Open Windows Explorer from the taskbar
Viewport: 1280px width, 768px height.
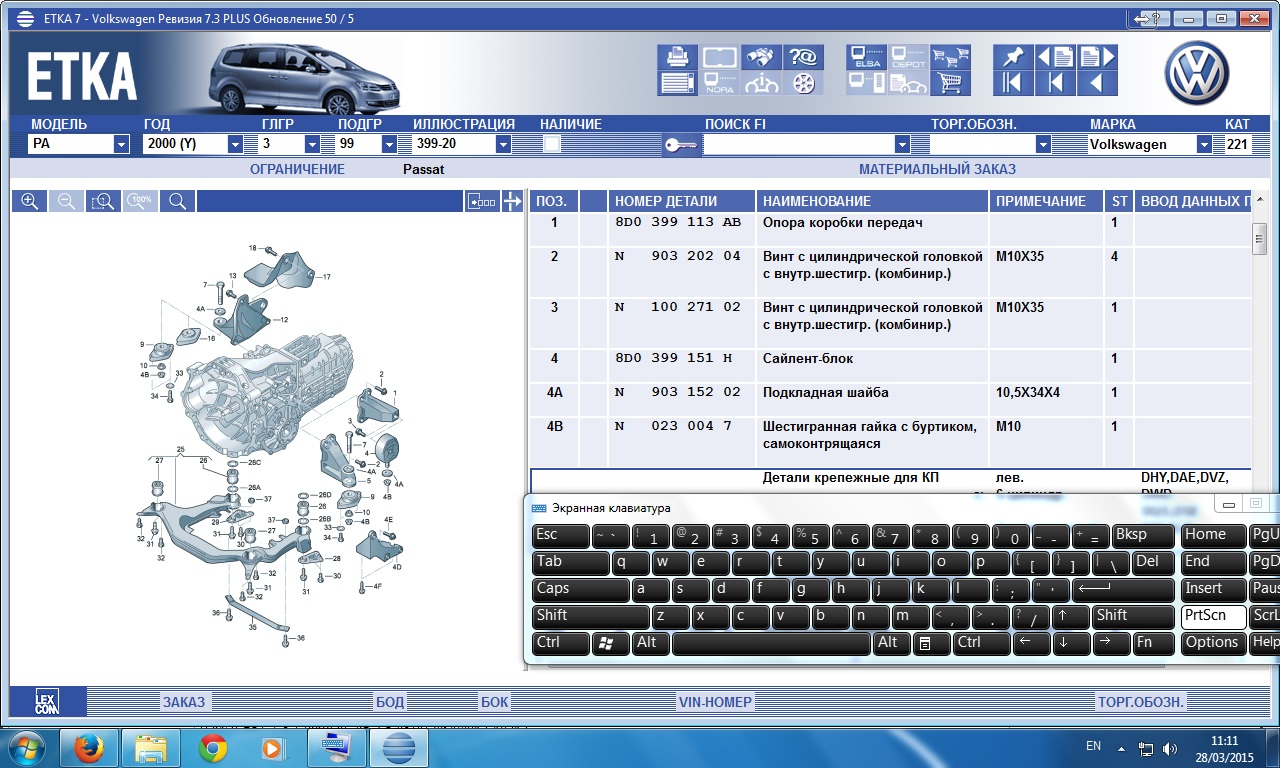[151, 748]
